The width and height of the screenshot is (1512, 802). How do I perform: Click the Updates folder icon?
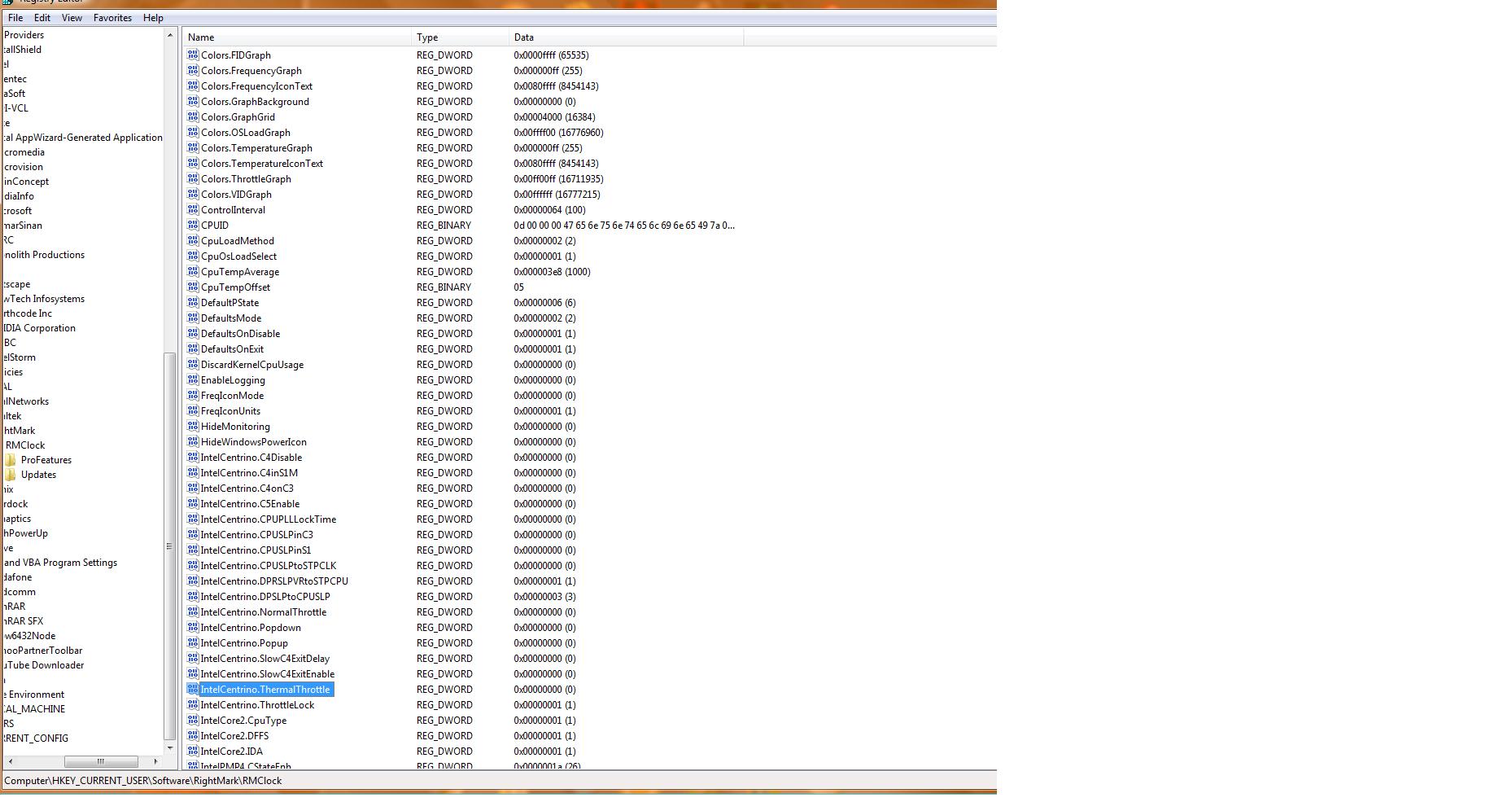click(x=10, y=475)
